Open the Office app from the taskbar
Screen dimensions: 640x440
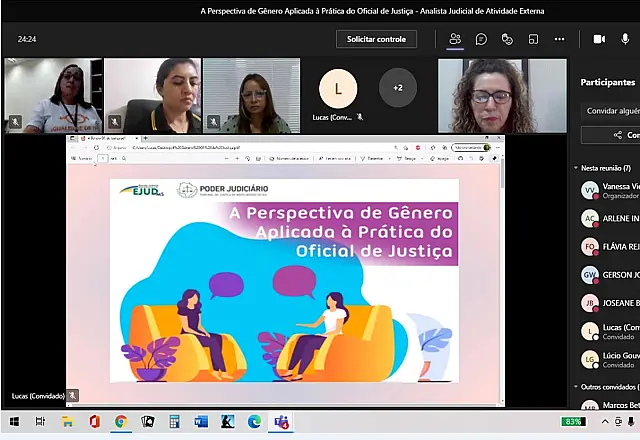pyautogui.click(x=94, y=422)
